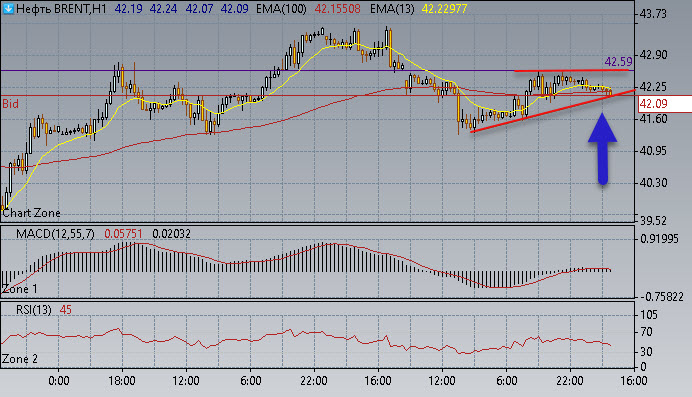Click the open price value 42.19
Screen dimensions: 692x397
tap(128, 9)
